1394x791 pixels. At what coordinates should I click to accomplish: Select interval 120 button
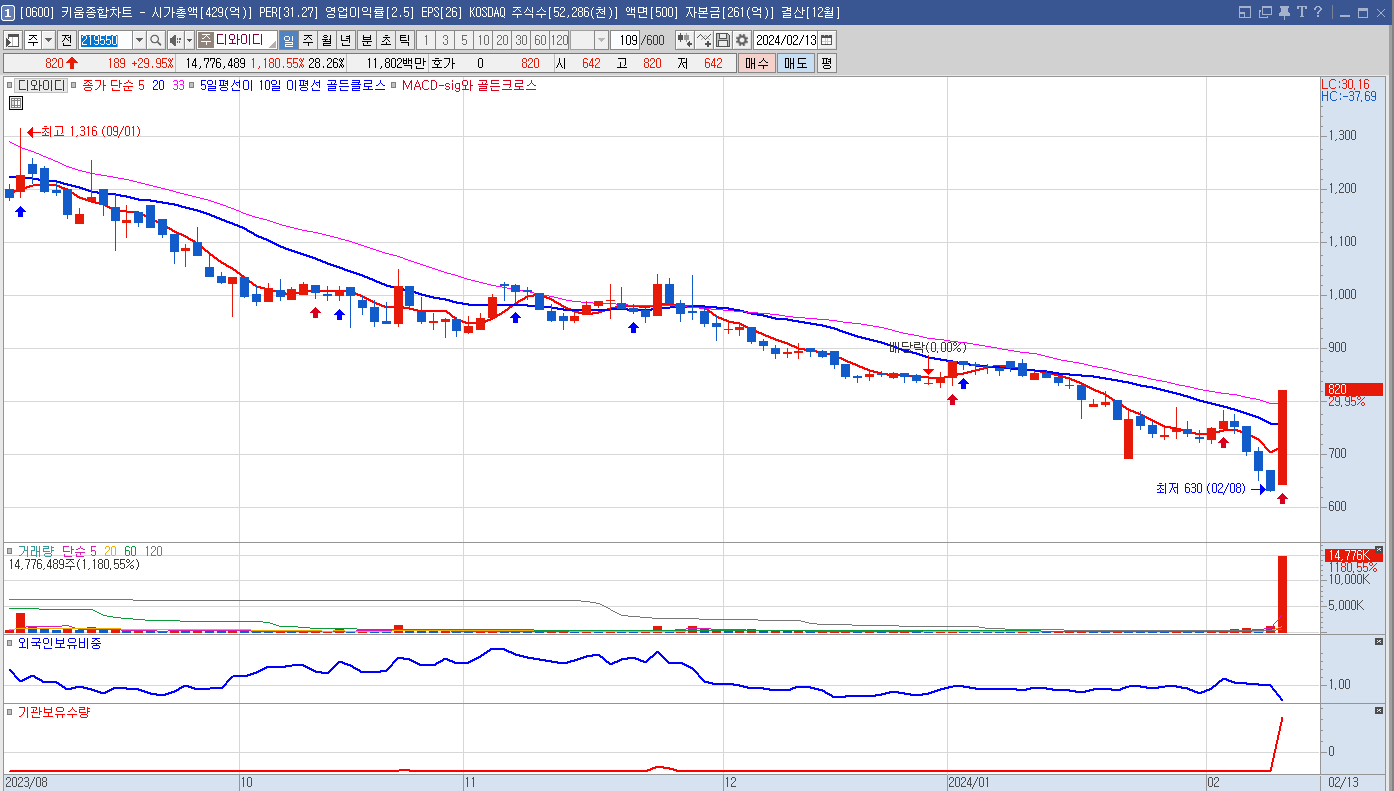click(x=559, y=40)
